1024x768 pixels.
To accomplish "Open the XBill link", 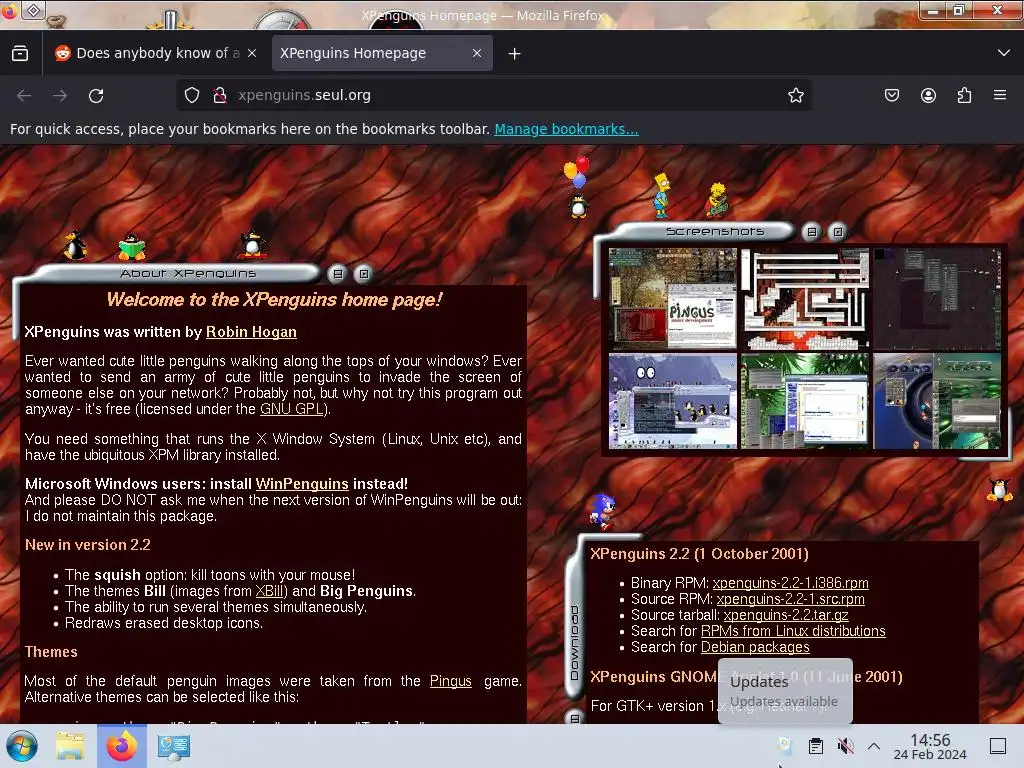I will pos(269,591).
